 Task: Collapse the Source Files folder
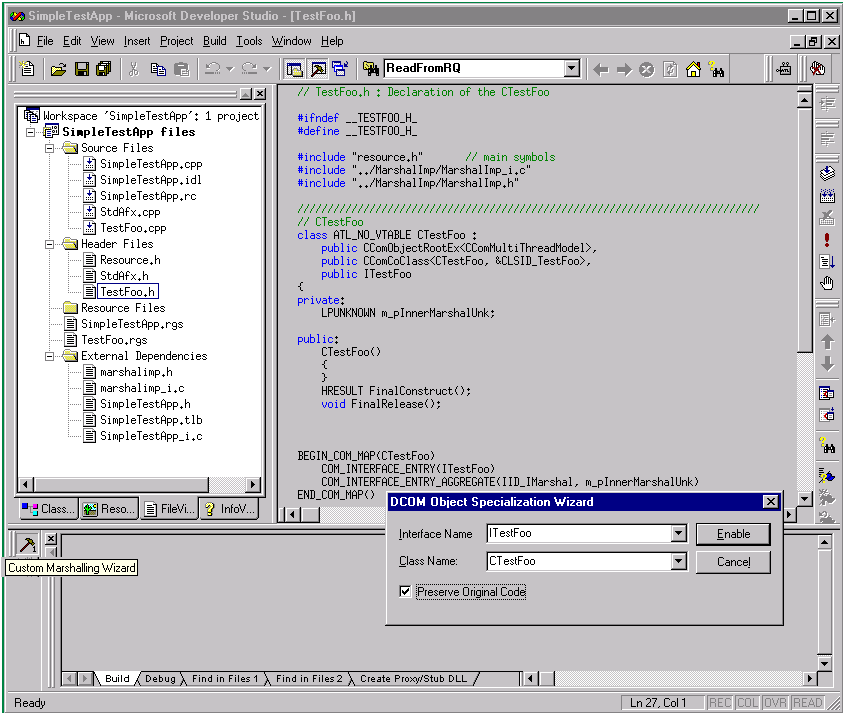tap(50, 148)
